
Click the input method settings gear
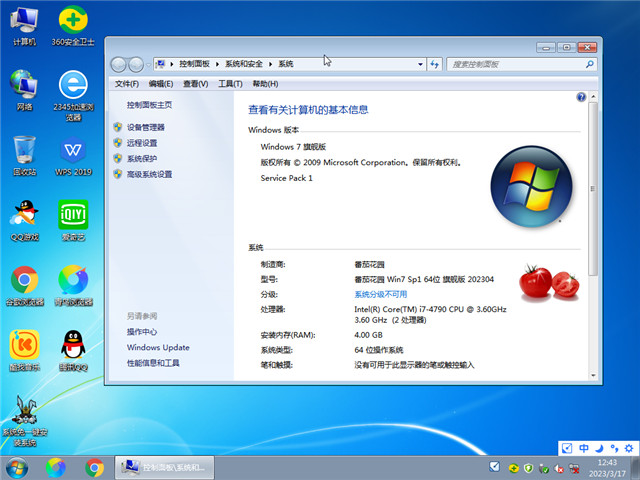(x=629, y=448)
